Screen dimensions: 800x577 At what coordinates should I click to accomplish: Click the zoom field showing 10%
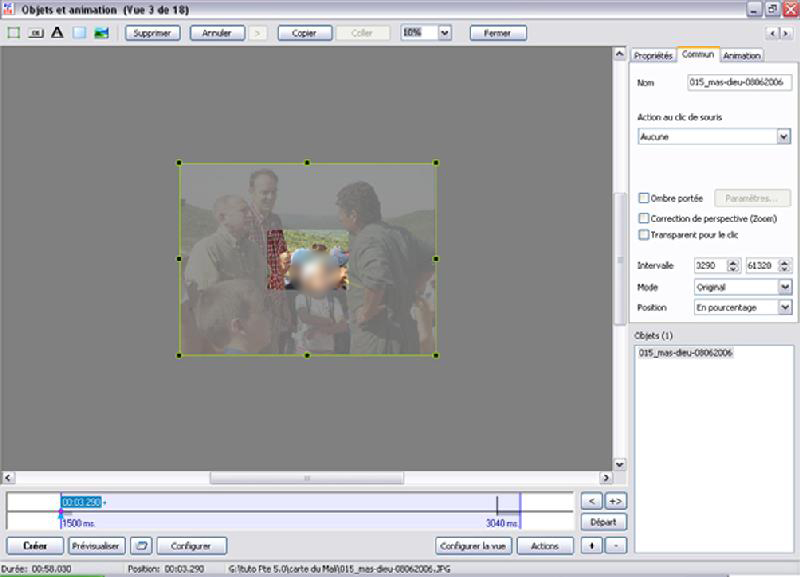pos(419,33)
